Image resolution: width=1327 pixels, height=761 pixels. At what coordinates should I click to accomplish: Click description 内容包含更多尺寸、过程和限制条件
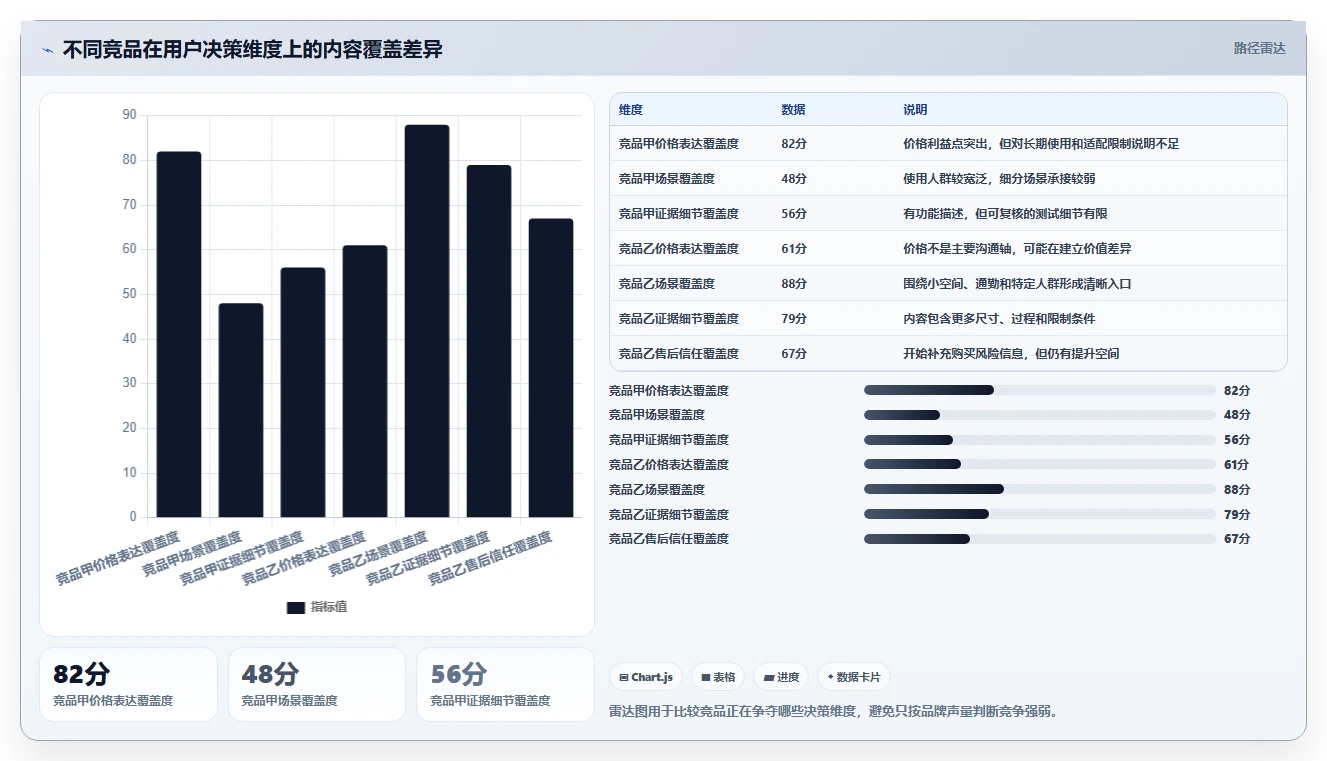999,319
